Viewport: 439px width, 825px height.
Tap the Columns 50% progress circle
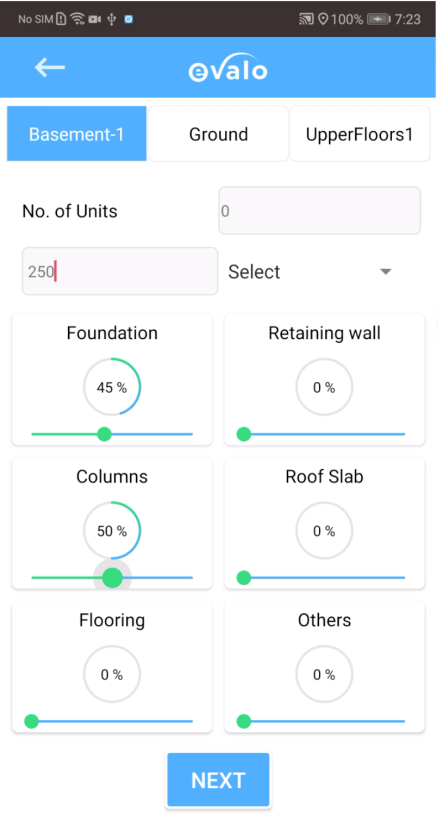coord(112,530)
